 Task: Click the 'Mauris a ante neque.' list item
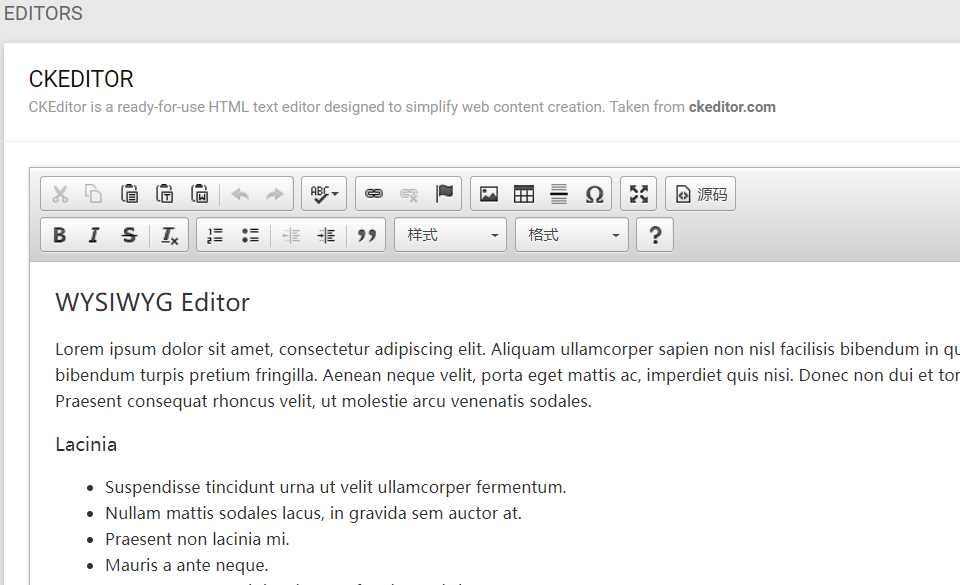187,565
